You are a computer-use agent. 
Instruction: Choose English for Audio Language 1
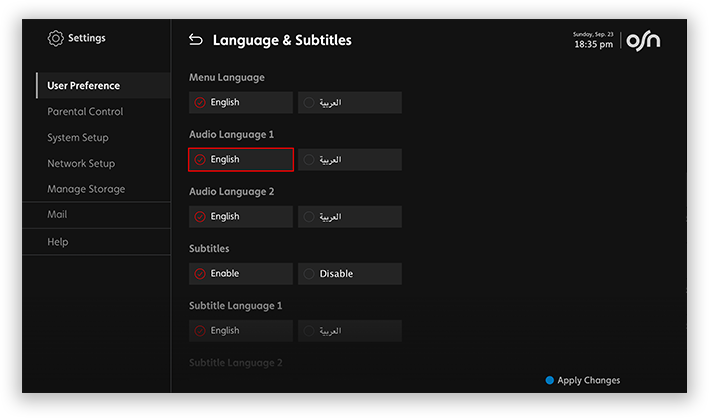point(240,159)
